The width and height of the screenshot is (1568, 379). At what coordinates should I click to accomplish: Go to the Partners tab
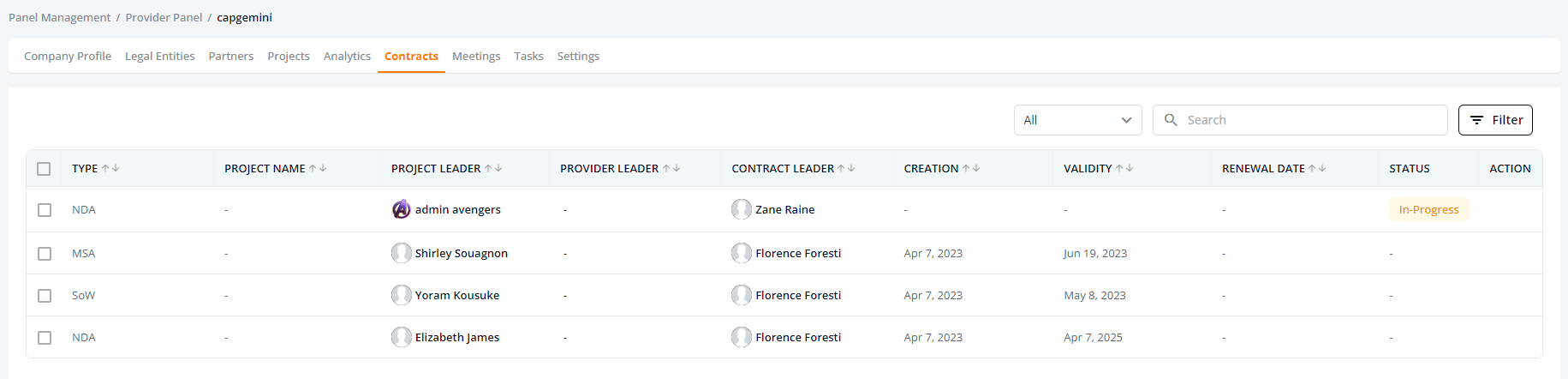pyautogui.click(x=231, y=56)
